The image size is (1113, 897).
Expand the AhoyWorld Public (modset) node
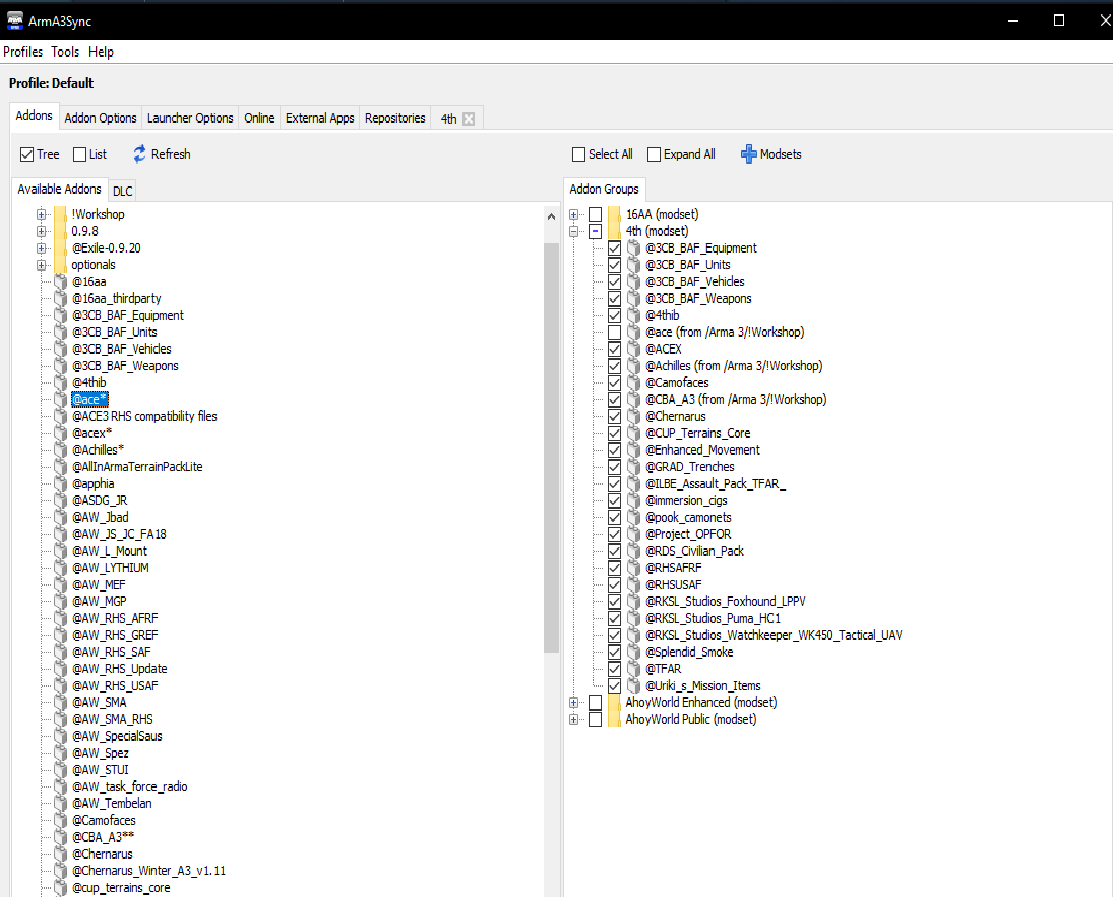tap(574, 720)
